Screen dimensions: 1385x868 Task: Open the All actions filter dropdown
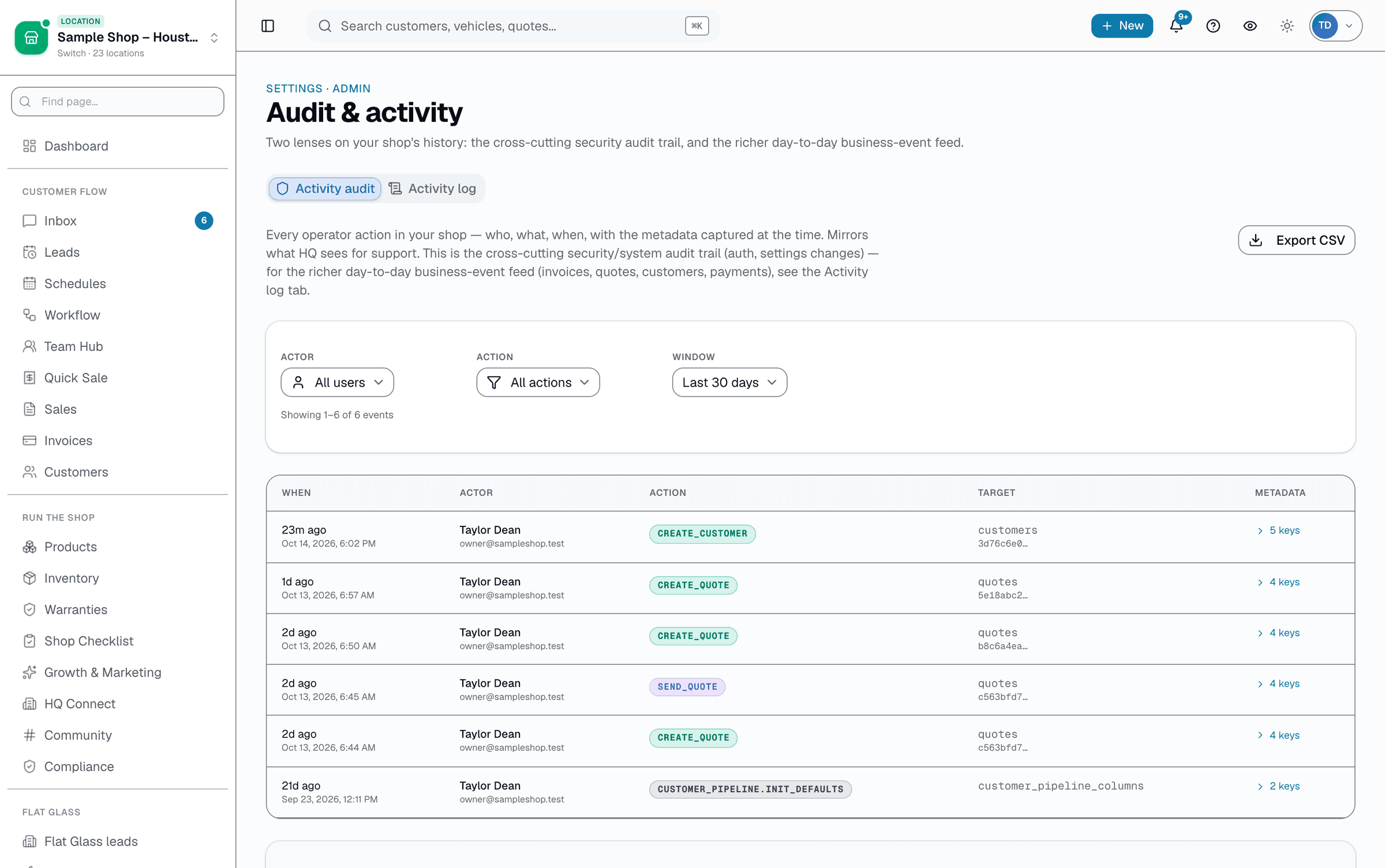click(x=538, y=383)
